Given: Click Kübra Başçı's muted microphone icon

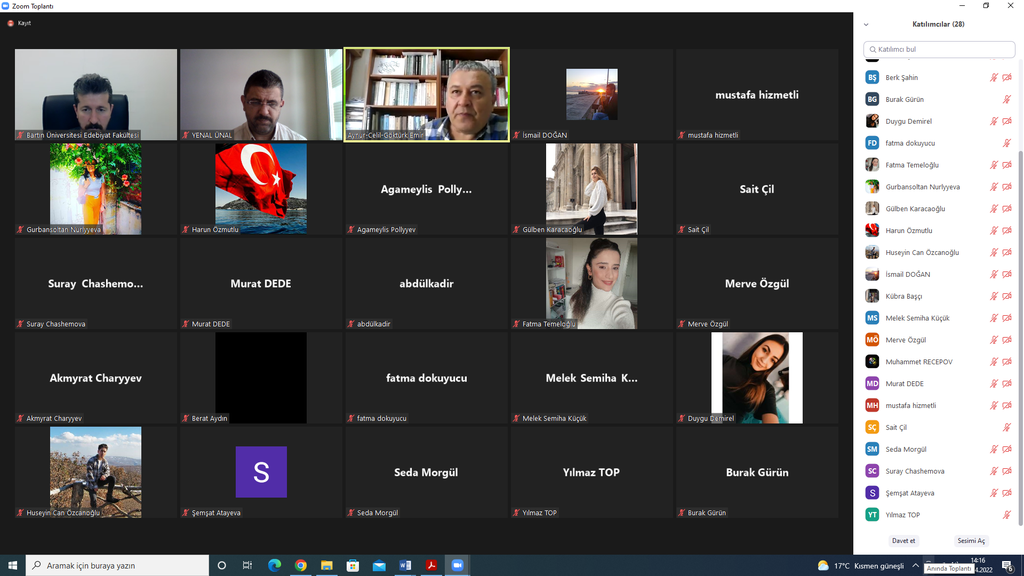Looking at the screenshot, I should (x=994, y=296).
